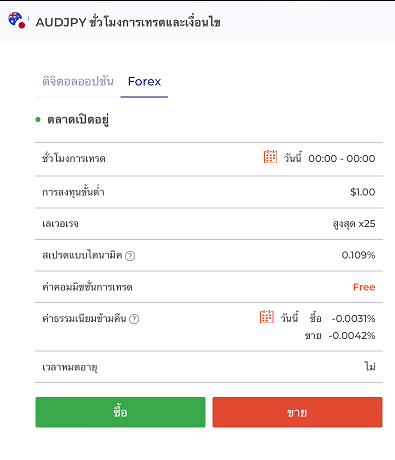Click the green ซื้อ buy button

pyautogui.click(x=120, y=412)
